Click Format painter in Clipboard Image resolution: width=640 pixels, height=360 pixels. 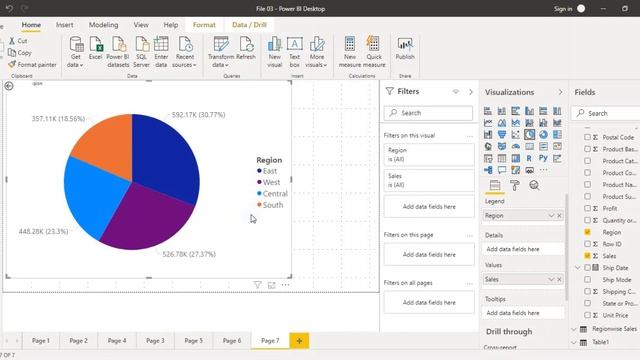click(x=32, y=64)
